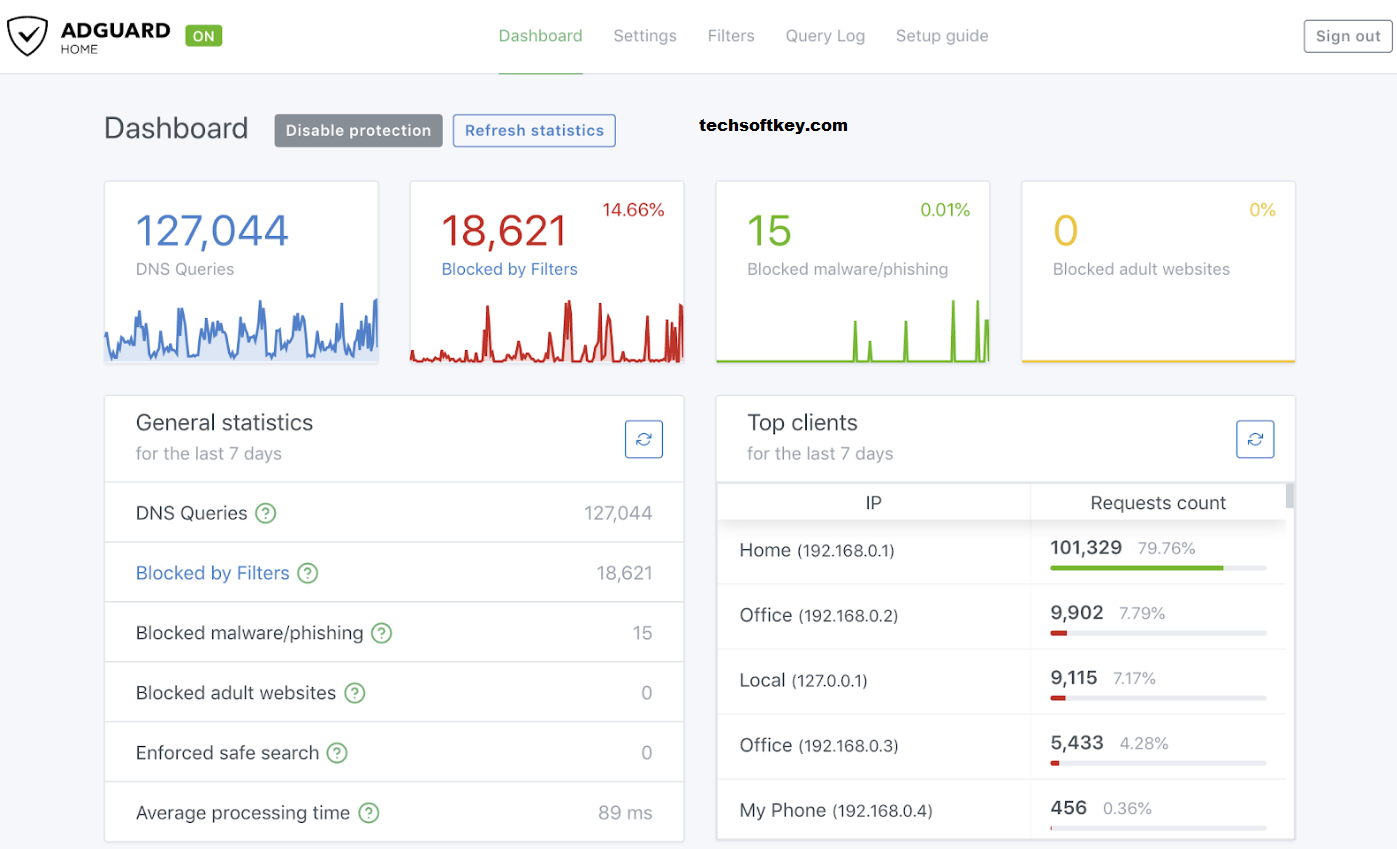Click the 5,433 requests count value
Screen dimensions: 1397x849
coord(1077,743)
